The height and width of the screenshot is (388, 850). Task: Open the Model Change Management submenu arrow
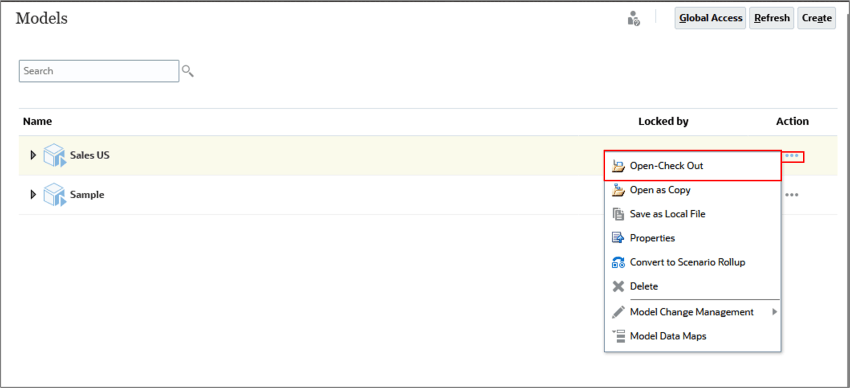click(x=775, y=312)
